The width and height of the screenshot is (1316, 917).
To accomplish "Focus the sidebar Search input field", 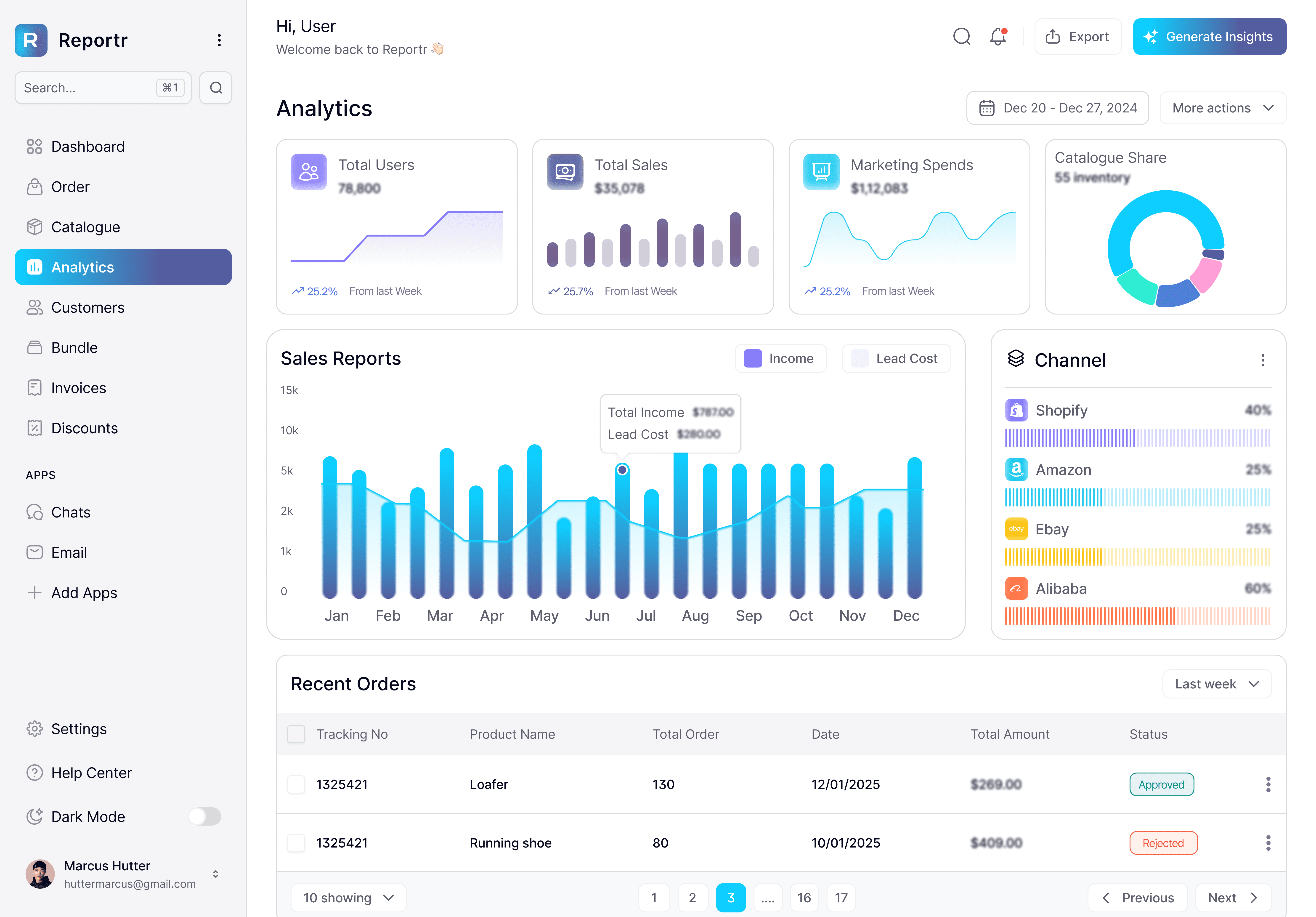I will click(103, 88).
